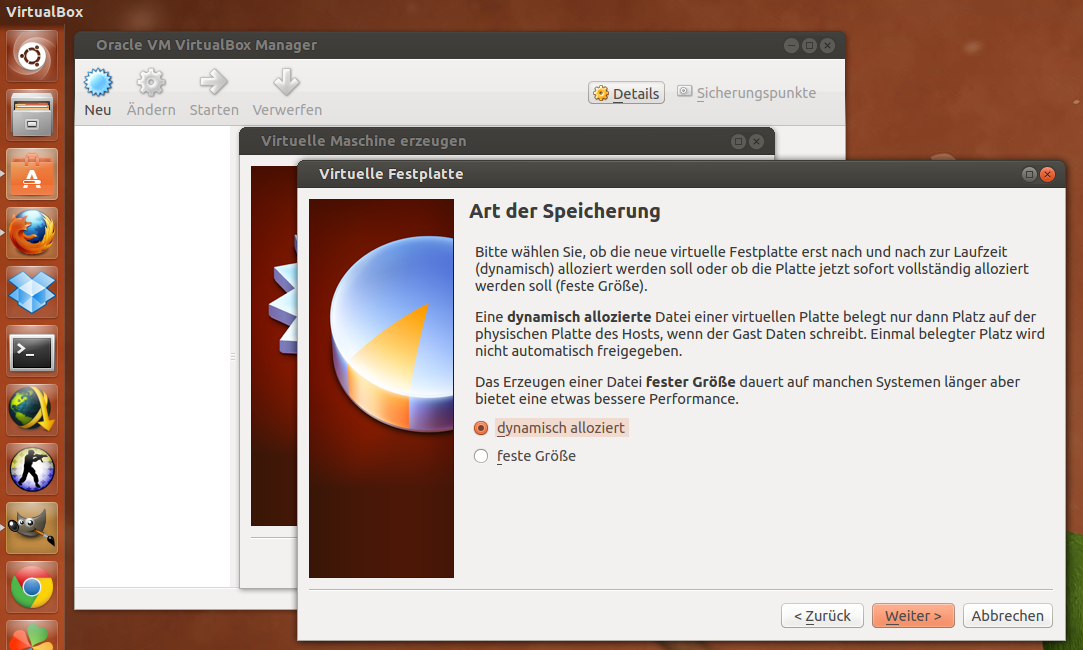This screenshot has height=650, width=1083.
Task: Click the Starten arrow icon
Action: pos(213,82)
